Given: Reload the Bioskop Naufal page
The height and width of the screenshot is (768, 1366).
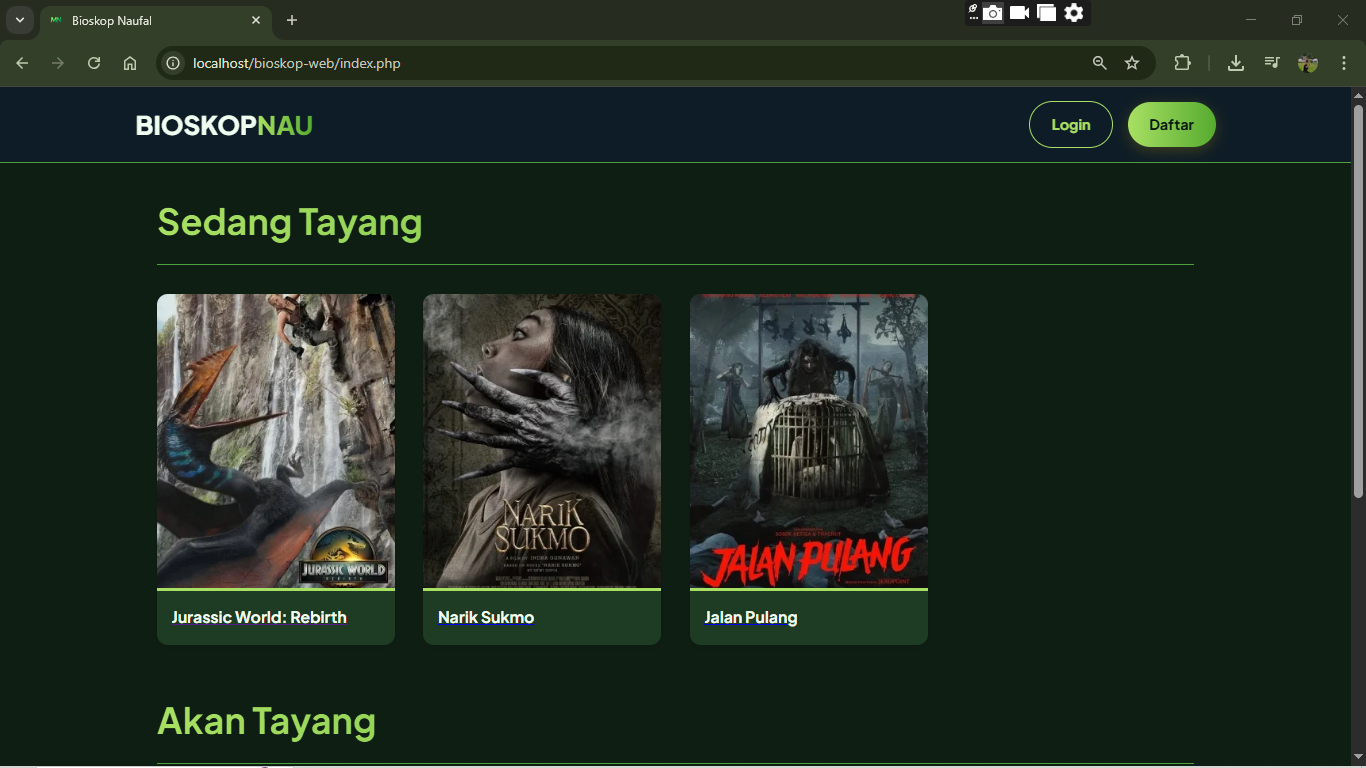Looking at the screenshot, I should tap(94, 62).
